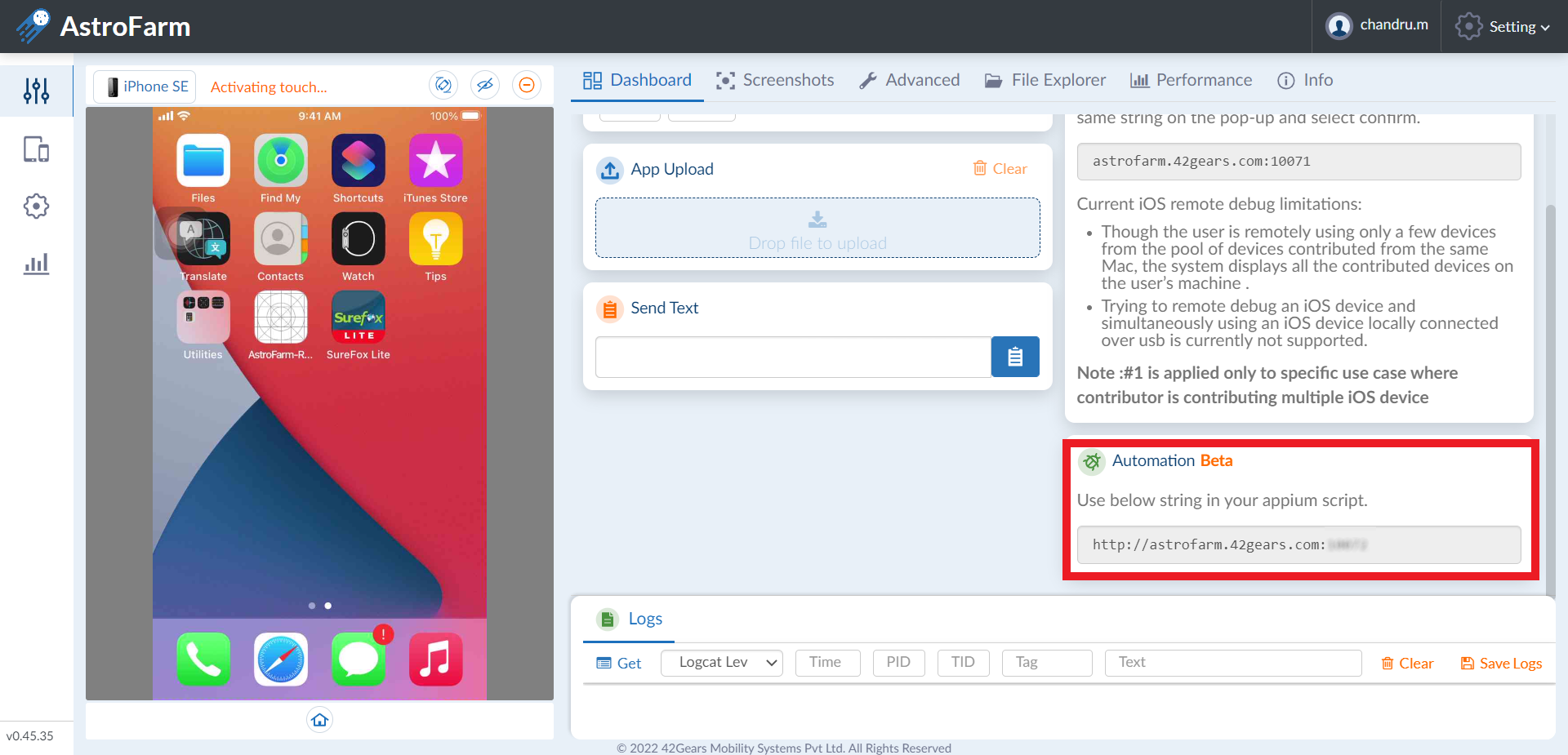Open the Performance tab
Screen dimensions: 1568x755
tap(1190, 80)
